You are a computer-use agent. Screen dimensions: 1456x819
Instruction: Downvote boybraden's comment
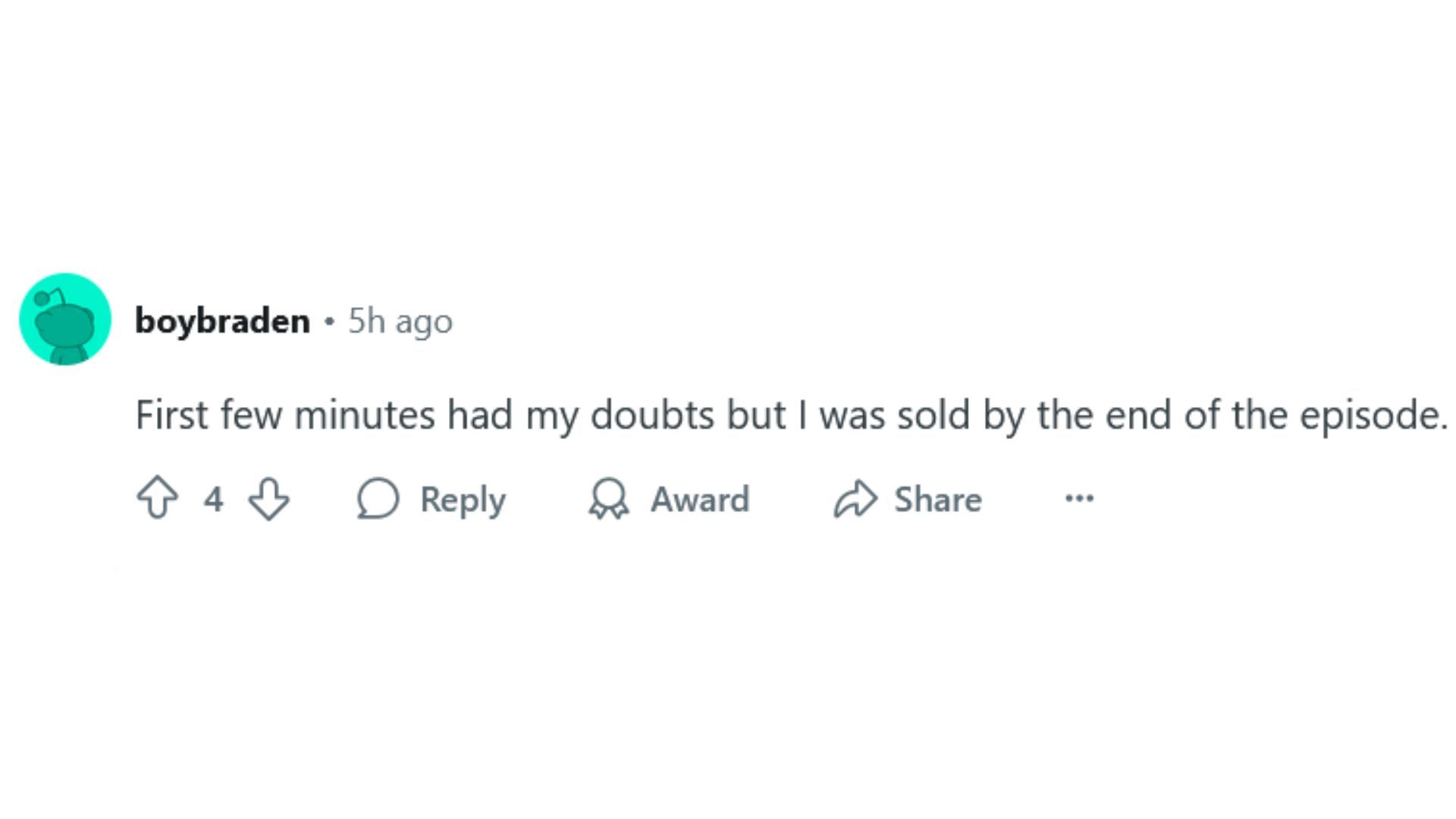pos(269,498)
